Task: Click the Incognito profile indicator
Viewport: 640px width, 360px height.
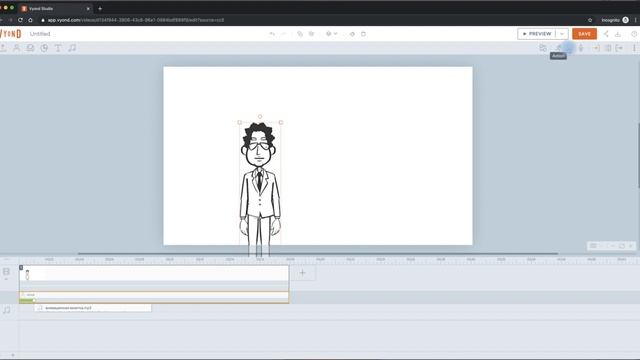Action: (615, 20)
